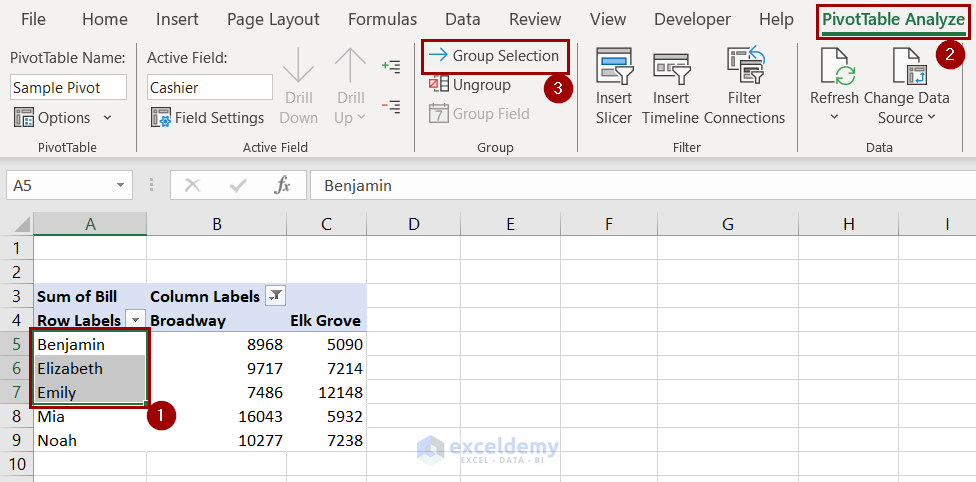Select column D header

coord(411,225)
